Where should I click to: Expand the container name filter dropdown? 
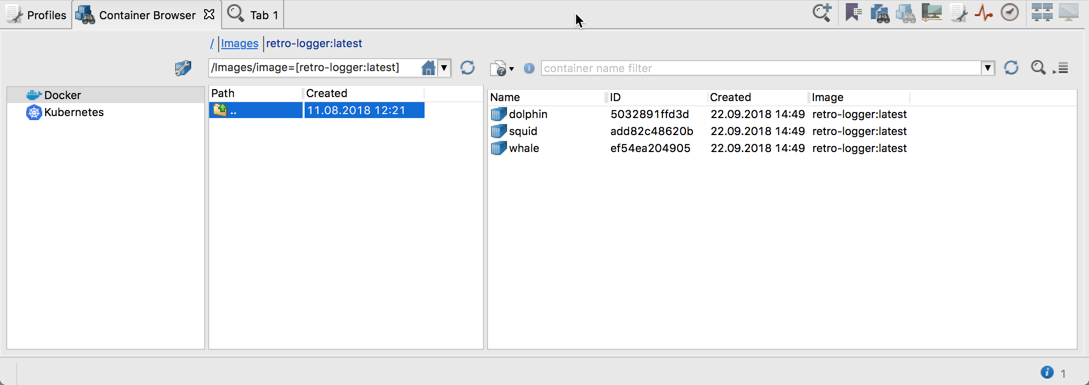point(988,68)
